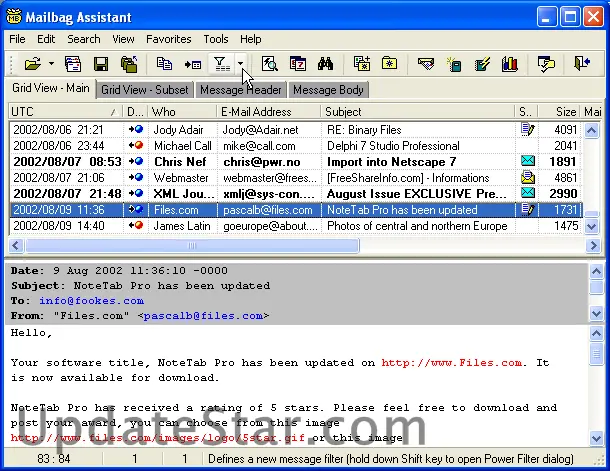Image resolution: width=610 pixels, height=471 pixels.
Task: Click the sparkling notebook toolbar icon
Action: (x=454, y=64)
